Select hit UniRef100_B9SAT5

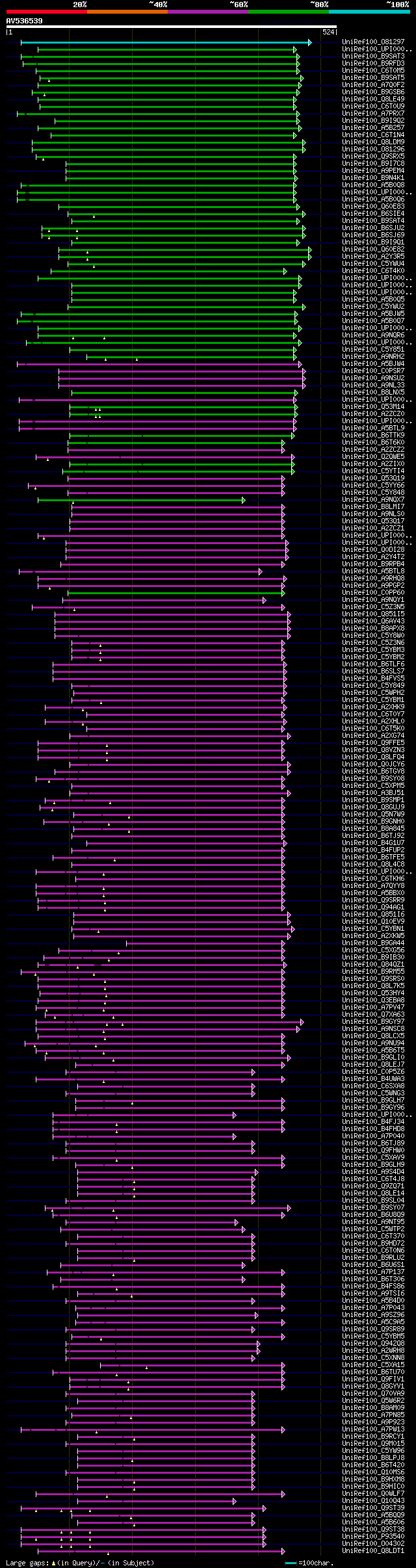[373, 78]
